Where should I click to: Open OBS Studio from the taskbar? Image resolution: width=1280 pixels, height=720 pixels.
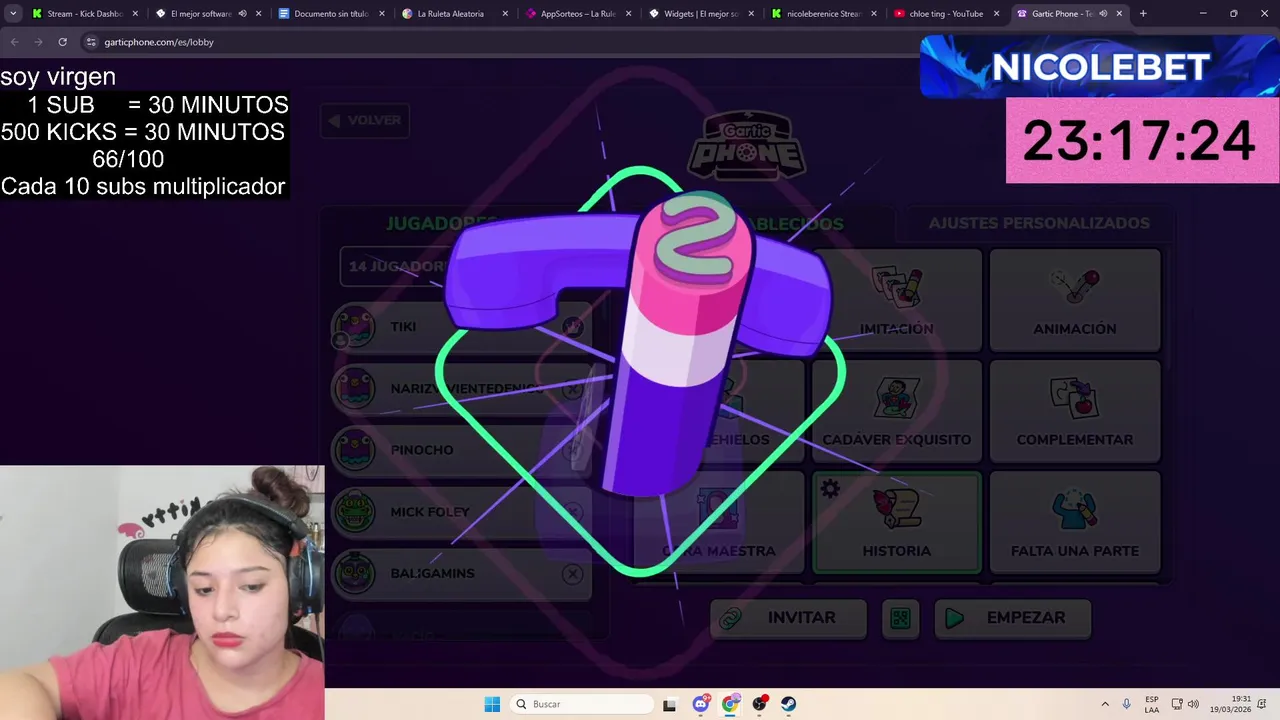point(760,704)
